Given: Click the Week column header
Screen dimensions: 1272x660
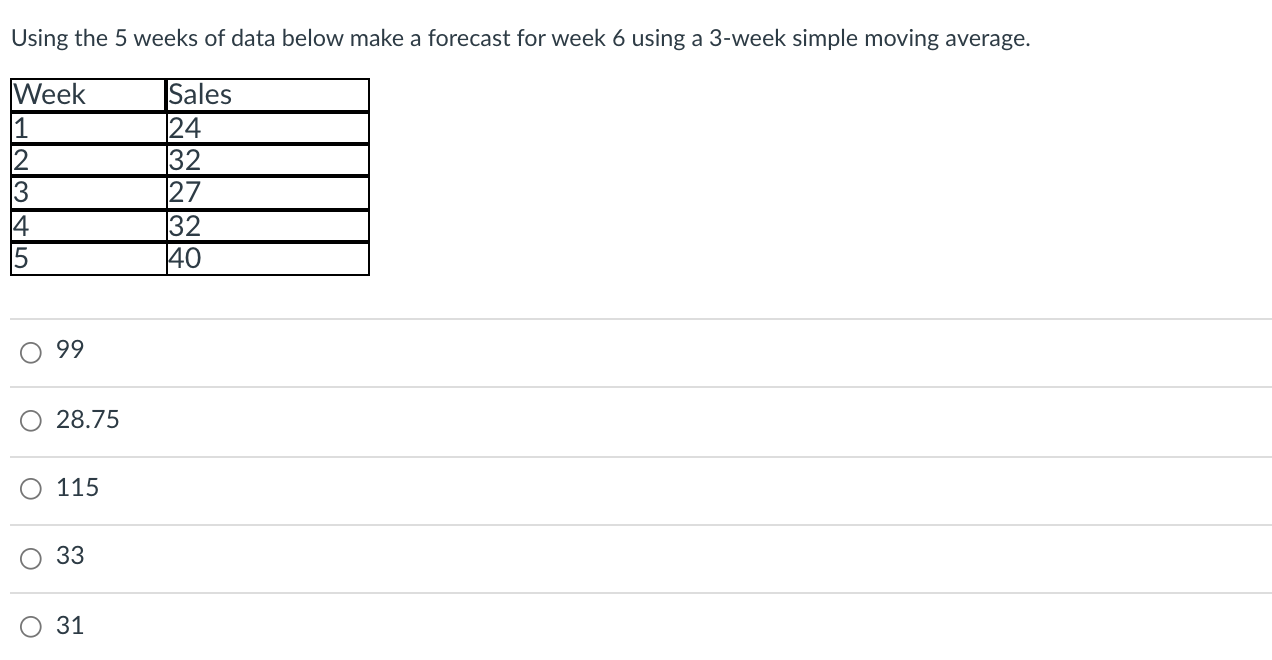Looking at the screenshot, I should click(x=49, y=94).
